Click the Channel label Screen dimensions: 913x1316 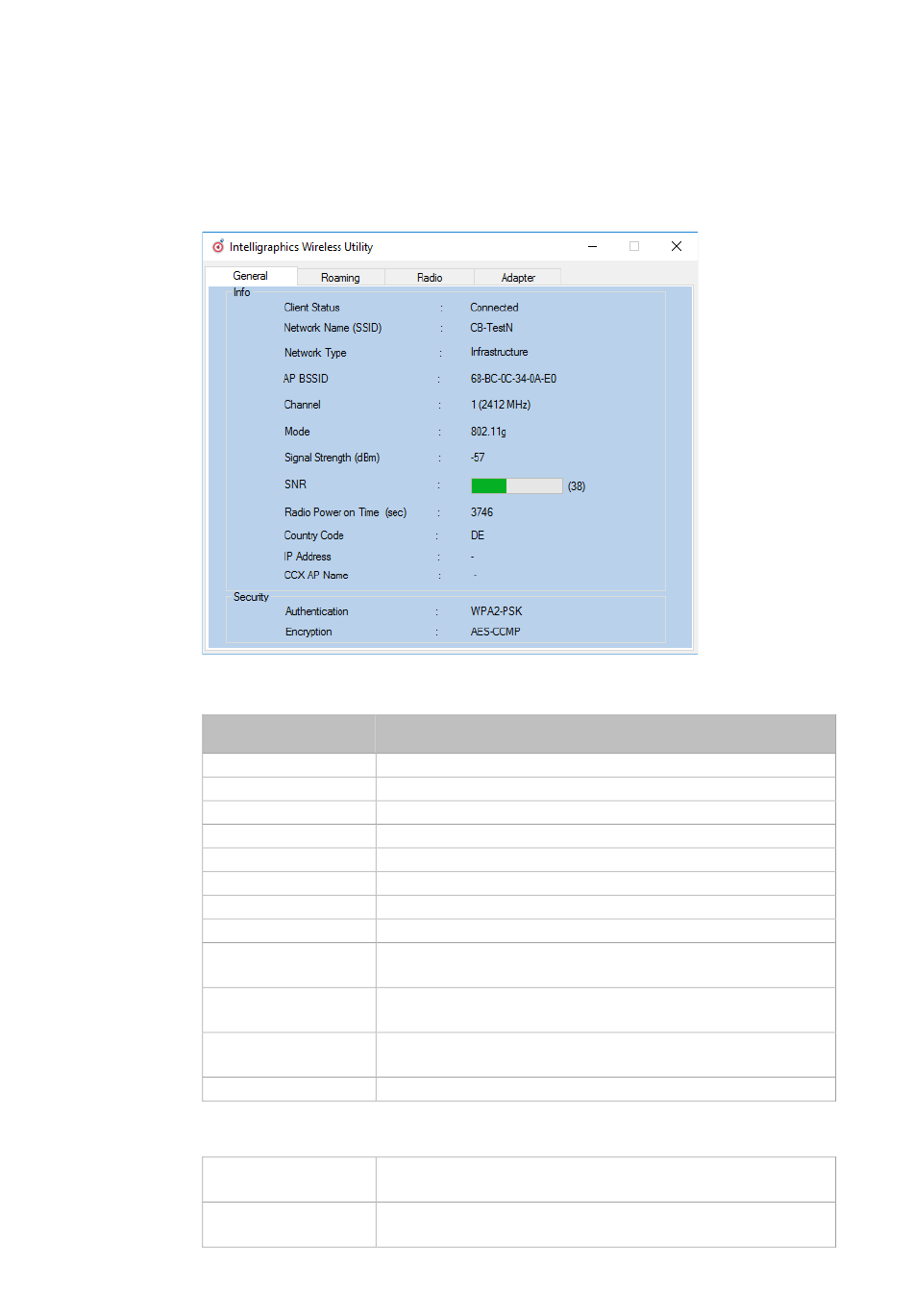coord(303,405)
